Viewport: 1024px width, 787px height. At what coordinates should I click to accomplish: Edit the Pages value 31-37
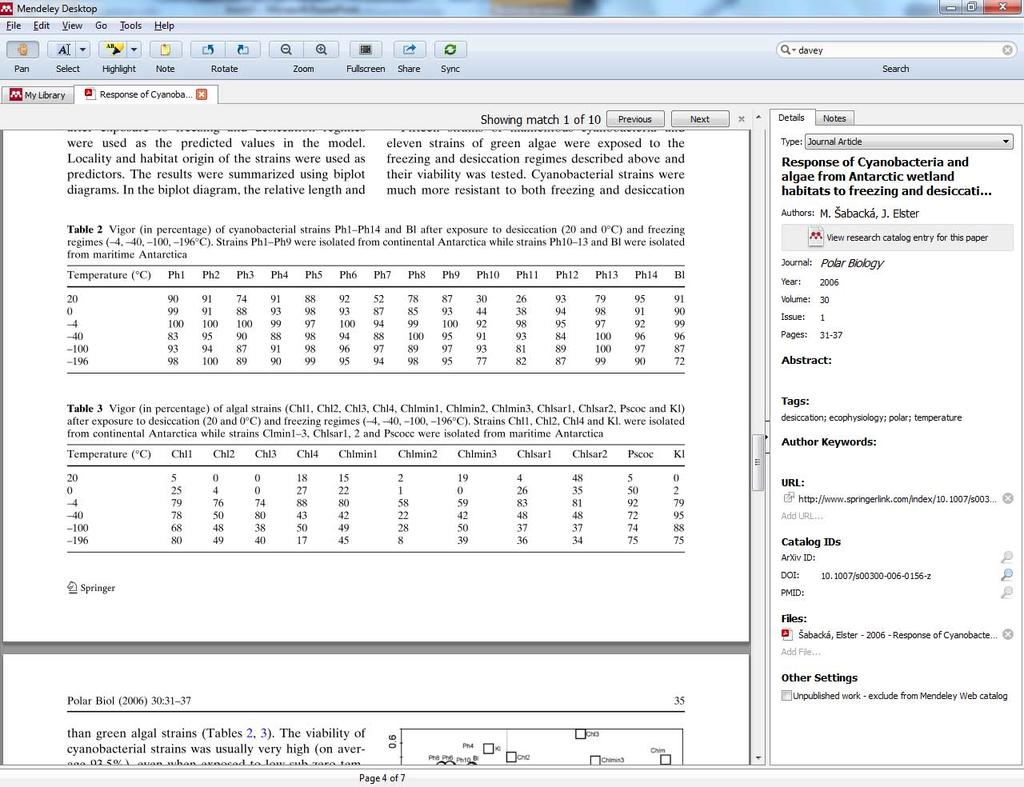point(831,335)
